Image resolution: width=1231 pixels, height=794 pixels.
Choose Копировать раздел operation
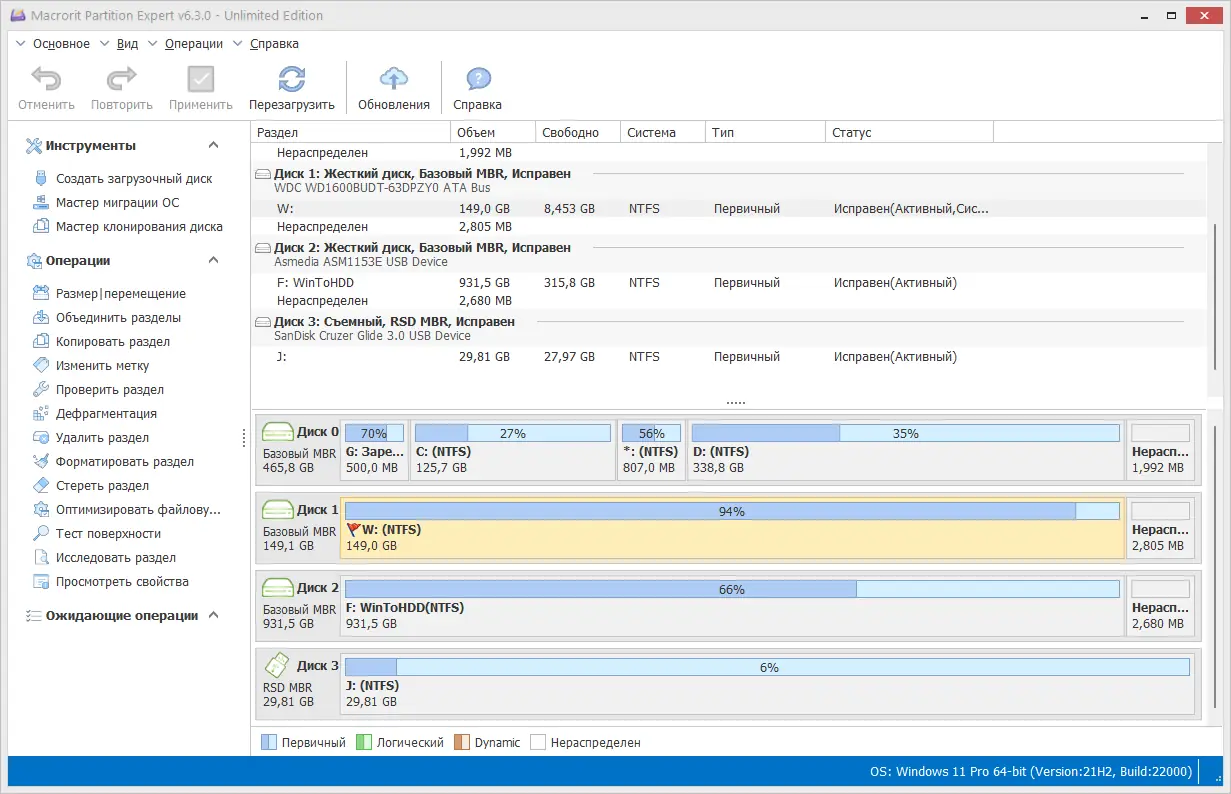tap(113, 342)
